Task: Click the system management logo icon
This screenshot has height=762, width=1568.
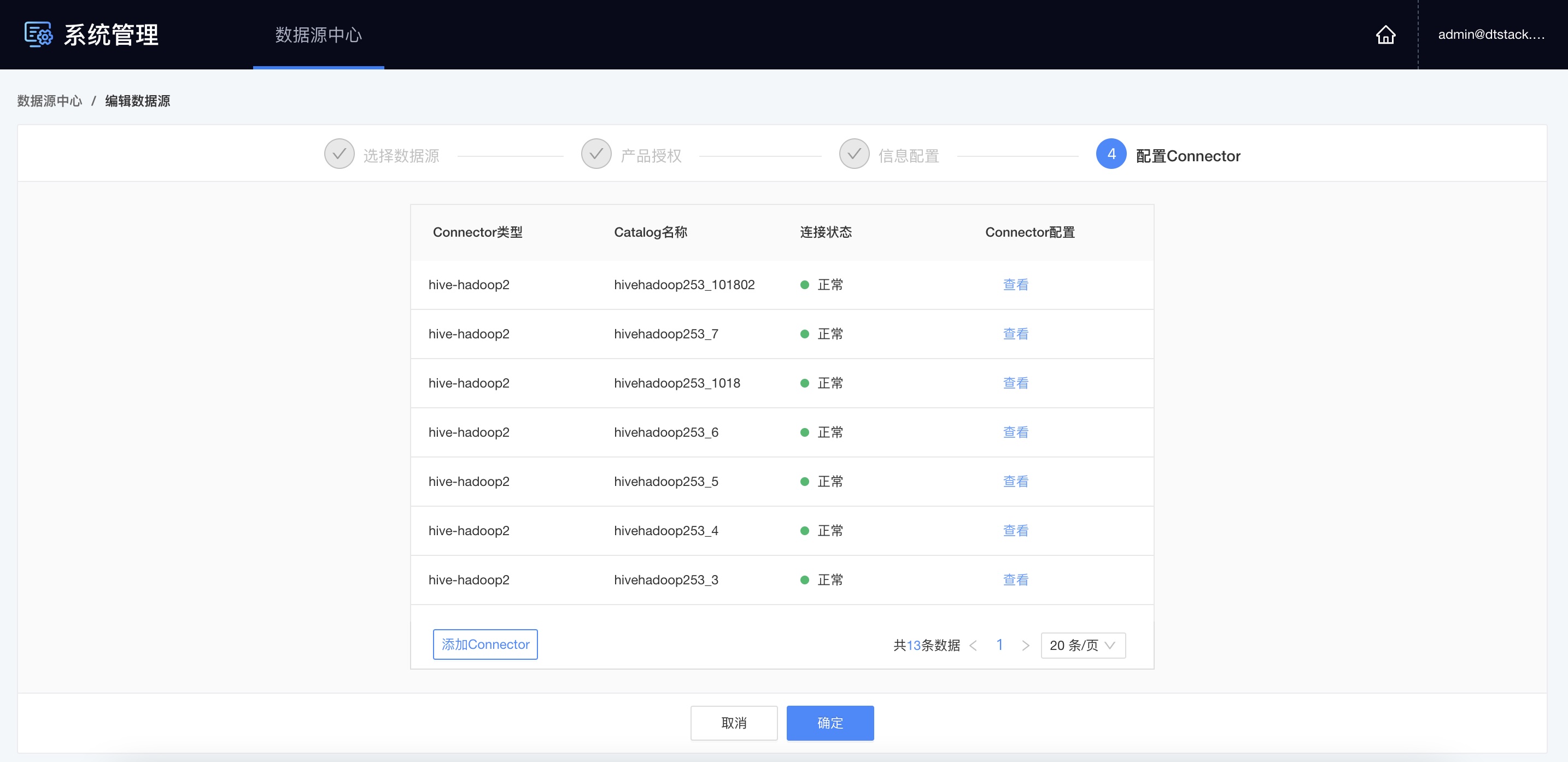Action: 38,34
